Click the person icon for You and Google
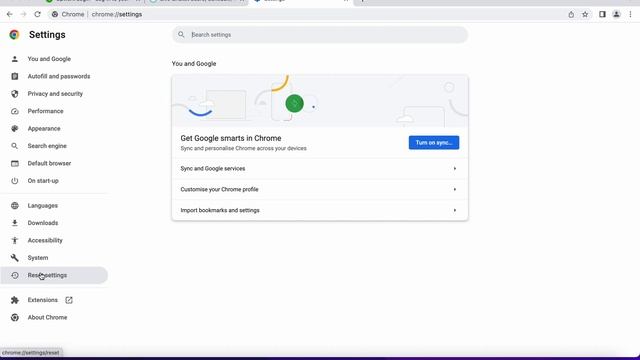This screenshot has height=360, width=640. [x=15, y=59]
